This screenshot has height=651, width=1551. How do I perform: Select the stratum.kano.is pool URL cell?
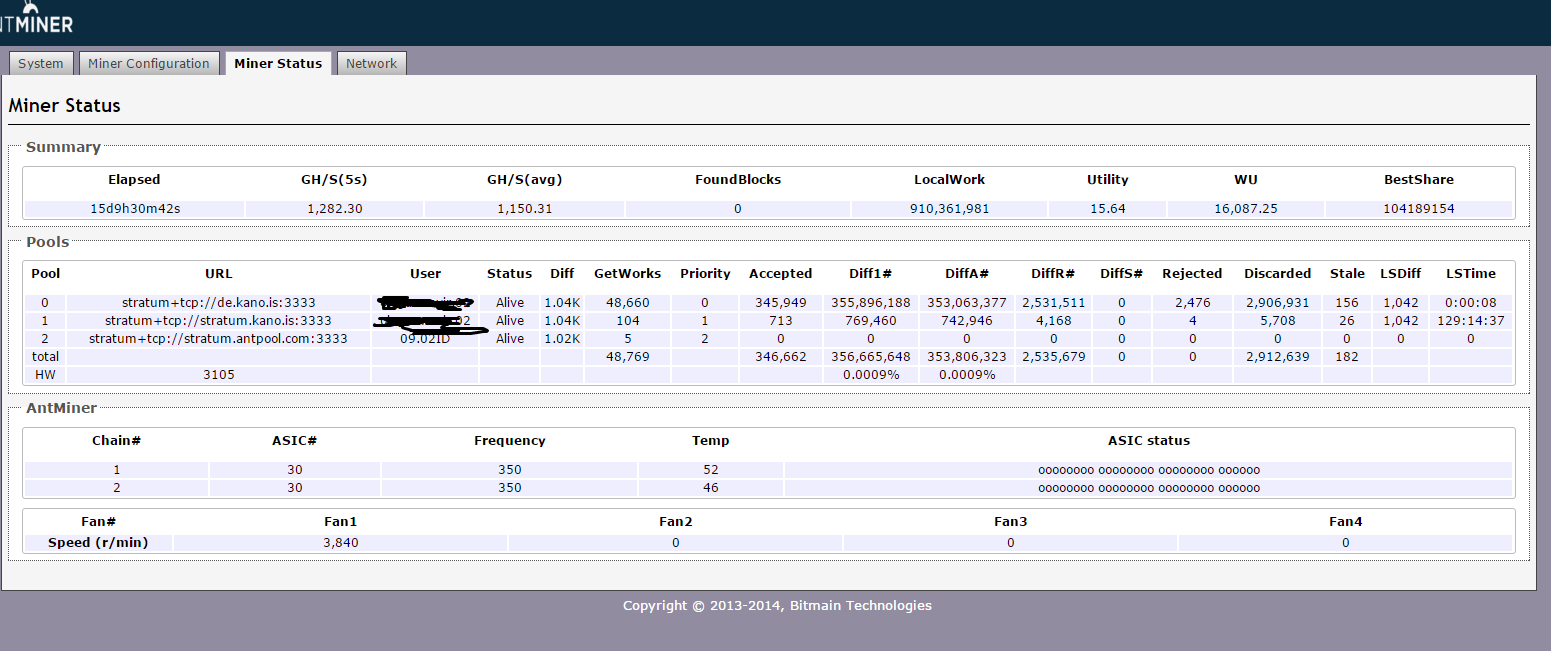(218, 321)
